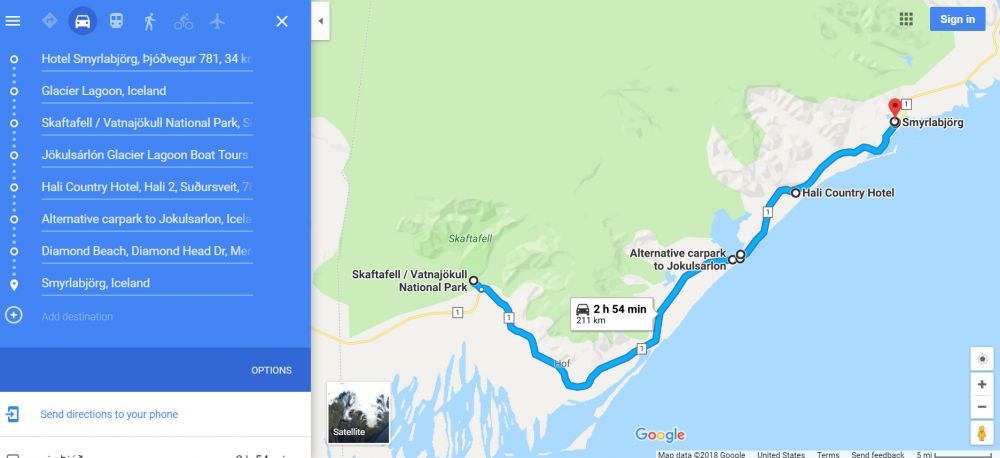Choose the walking travel mode
Image resolution: width=1000 pixels, height=458 pixels.
[x=150, y=21]
